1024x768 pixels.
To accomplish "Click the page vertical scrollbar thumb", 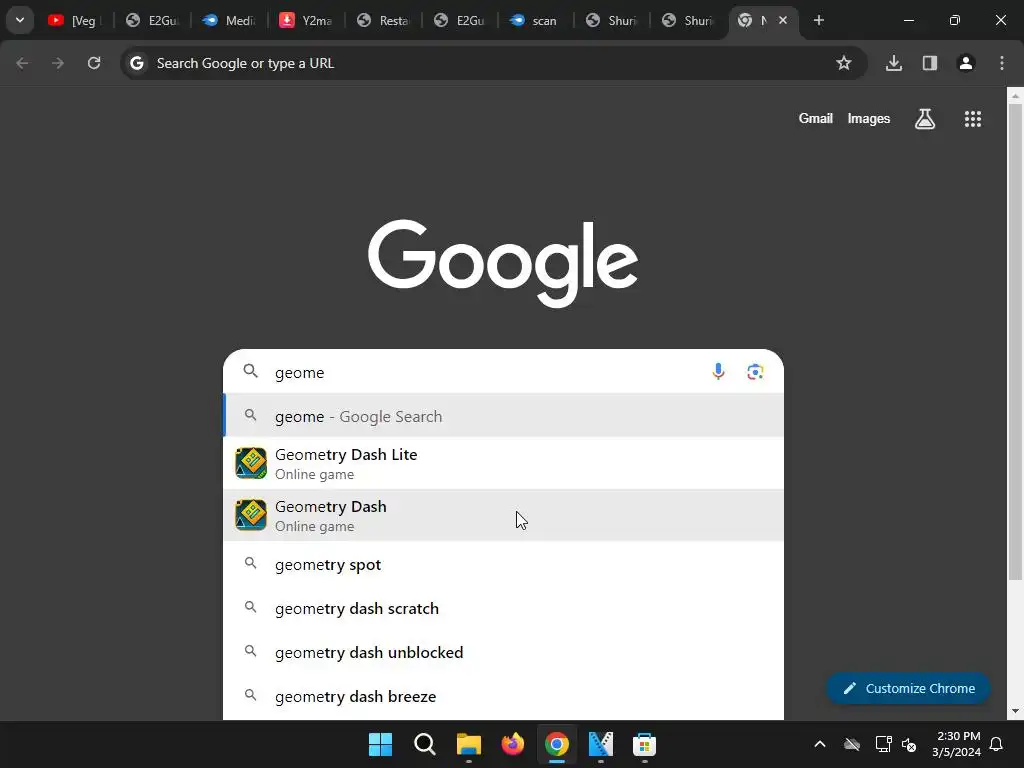I will 1015,342.
